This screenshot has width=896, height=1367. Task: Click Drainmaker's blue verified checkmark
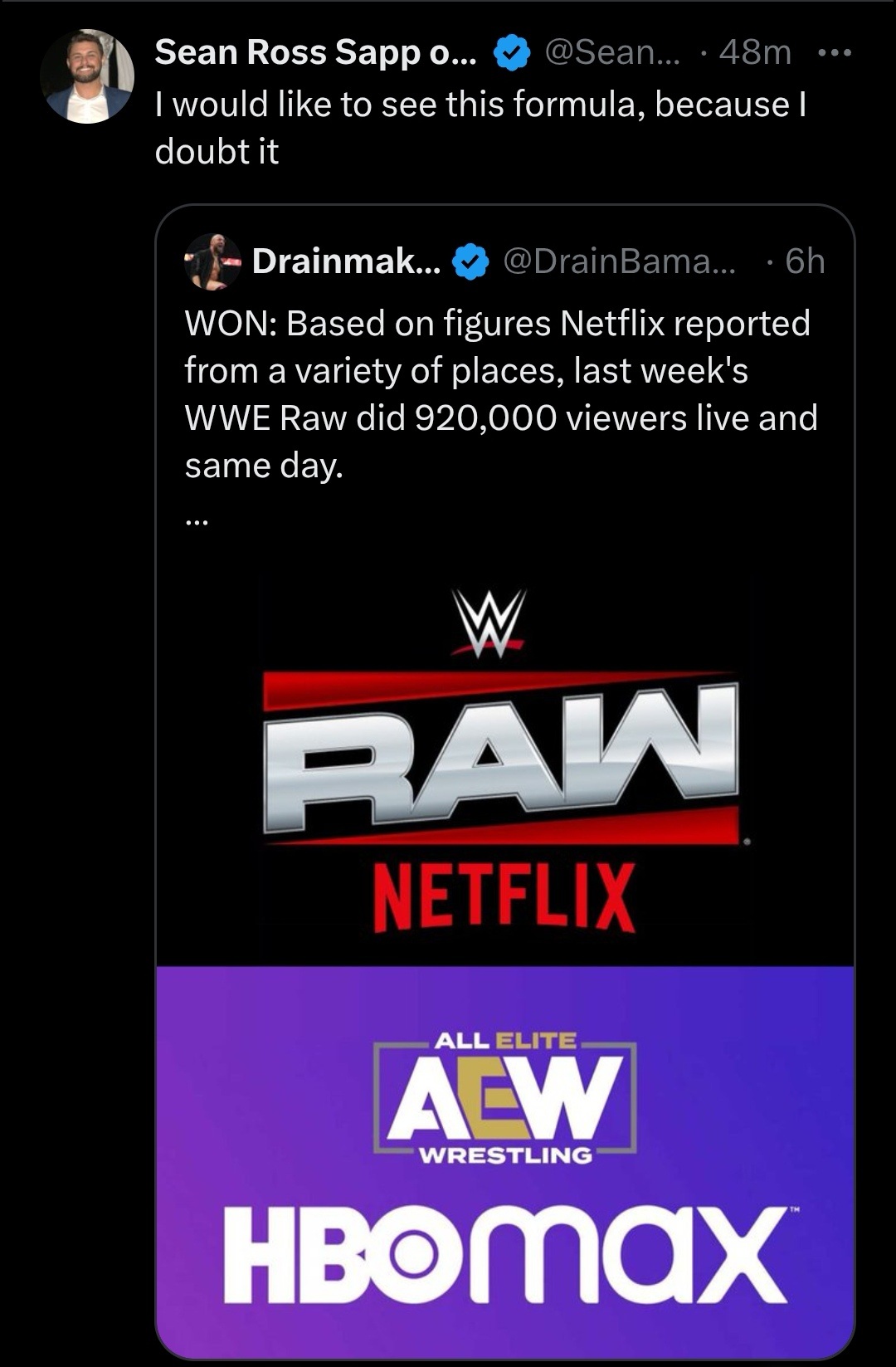pos(470,262)
